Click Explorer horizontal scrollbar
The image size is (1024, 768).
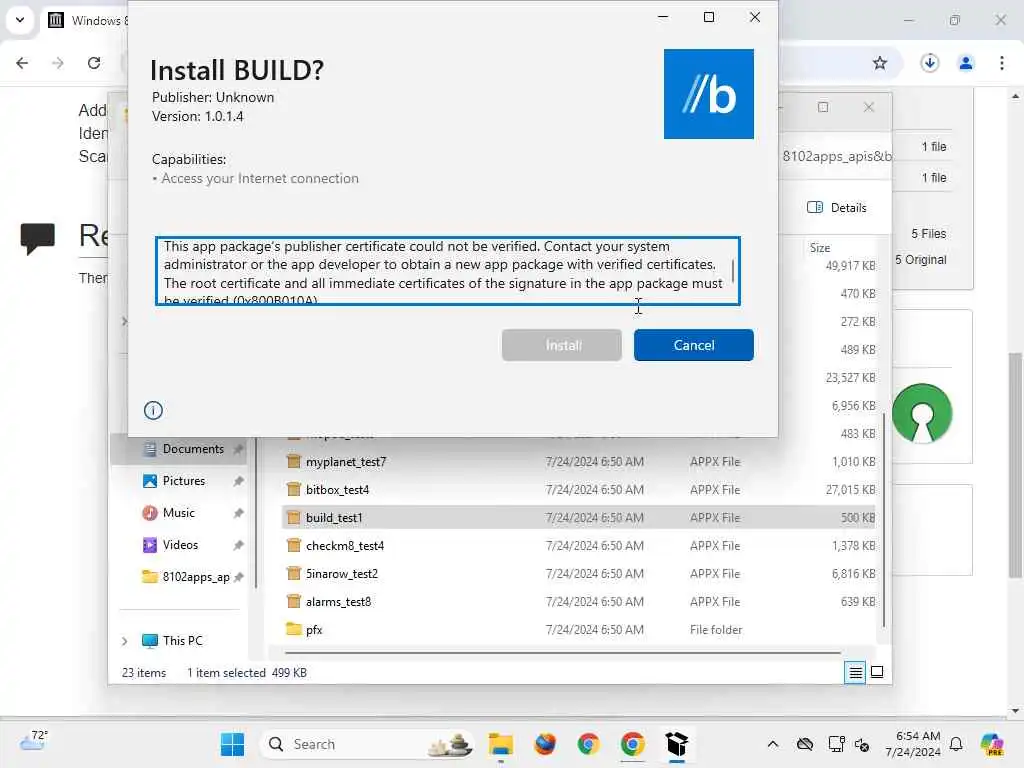pos(563,652)
